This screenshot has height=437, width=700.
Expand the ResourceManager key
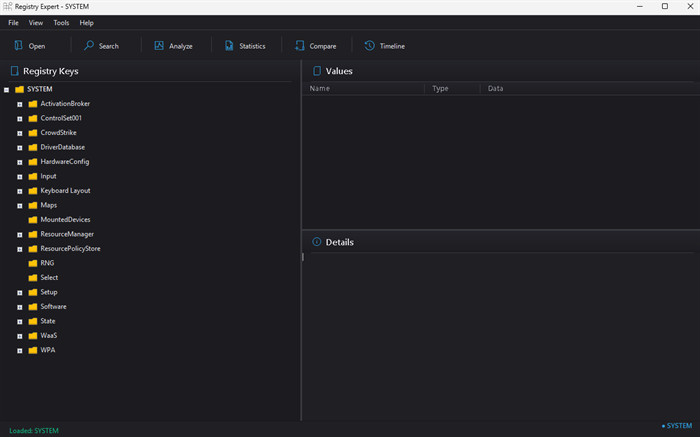tap(20, 235)
